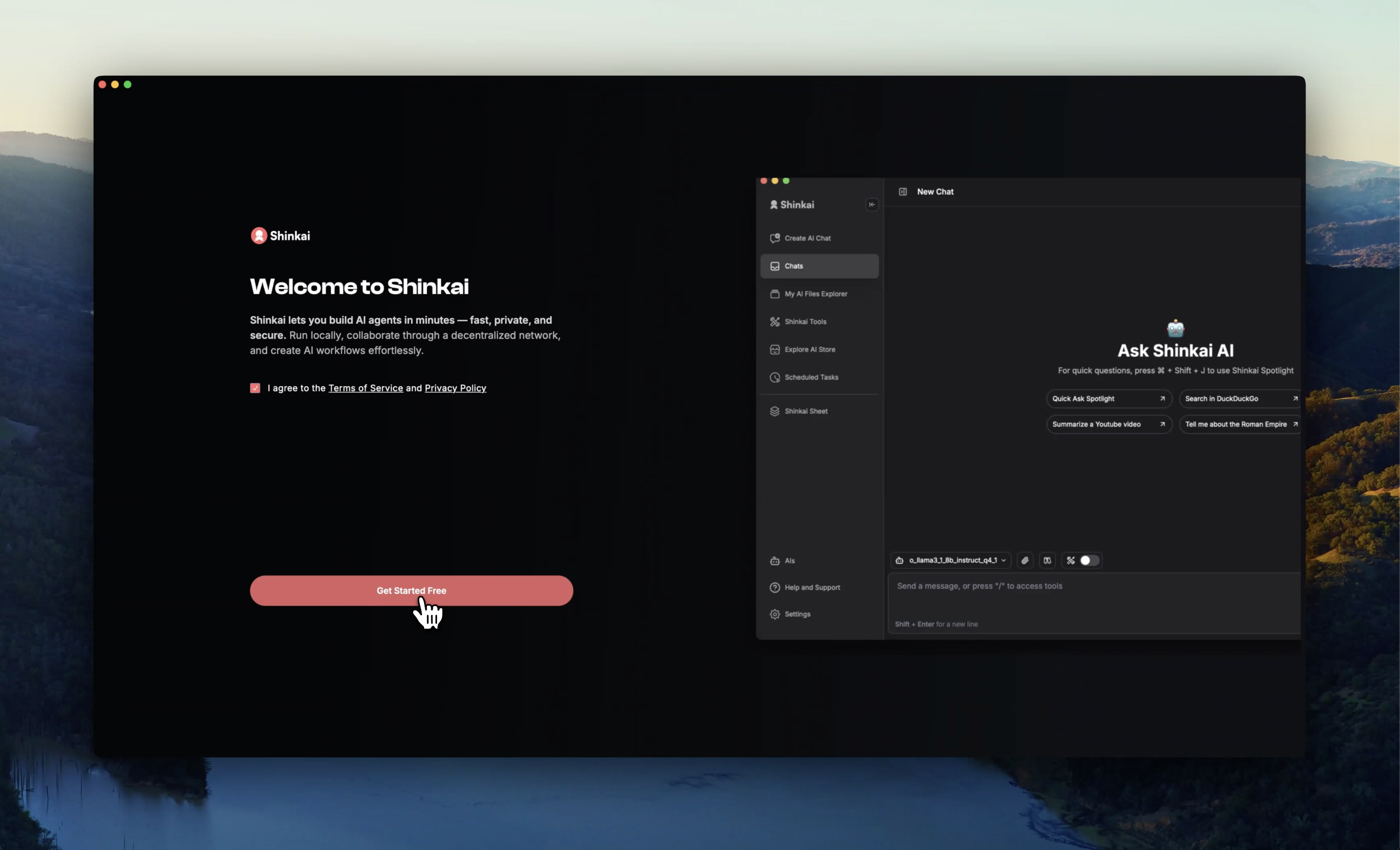The width and height of the screenshot is (1400, 850).
Task: Click Quick Ask Spotlight suggestion
Action: (1108, 398)
